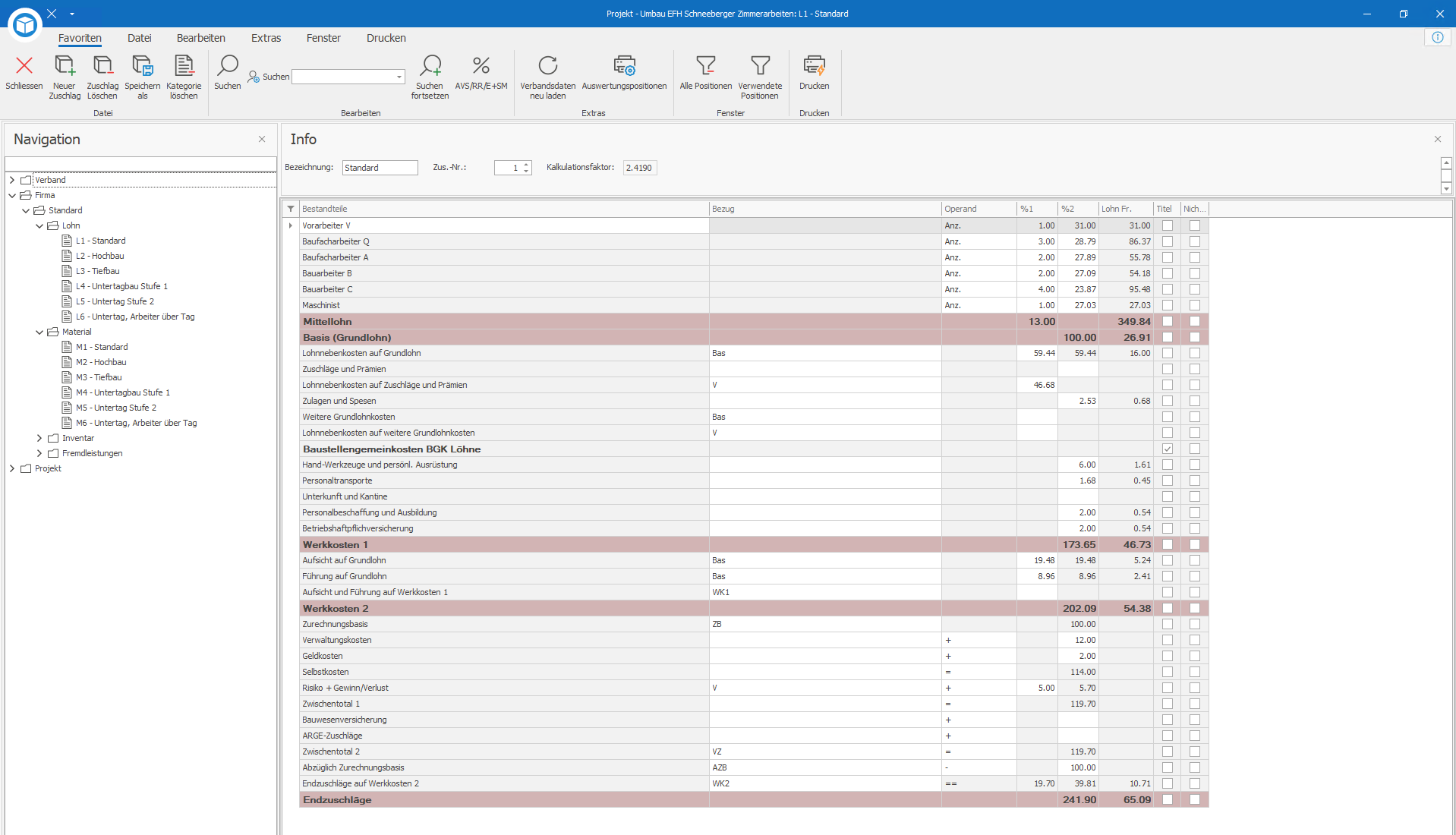Sort by Lohn Fr. column header
1456x835 pixels.
coord(1127,209)
